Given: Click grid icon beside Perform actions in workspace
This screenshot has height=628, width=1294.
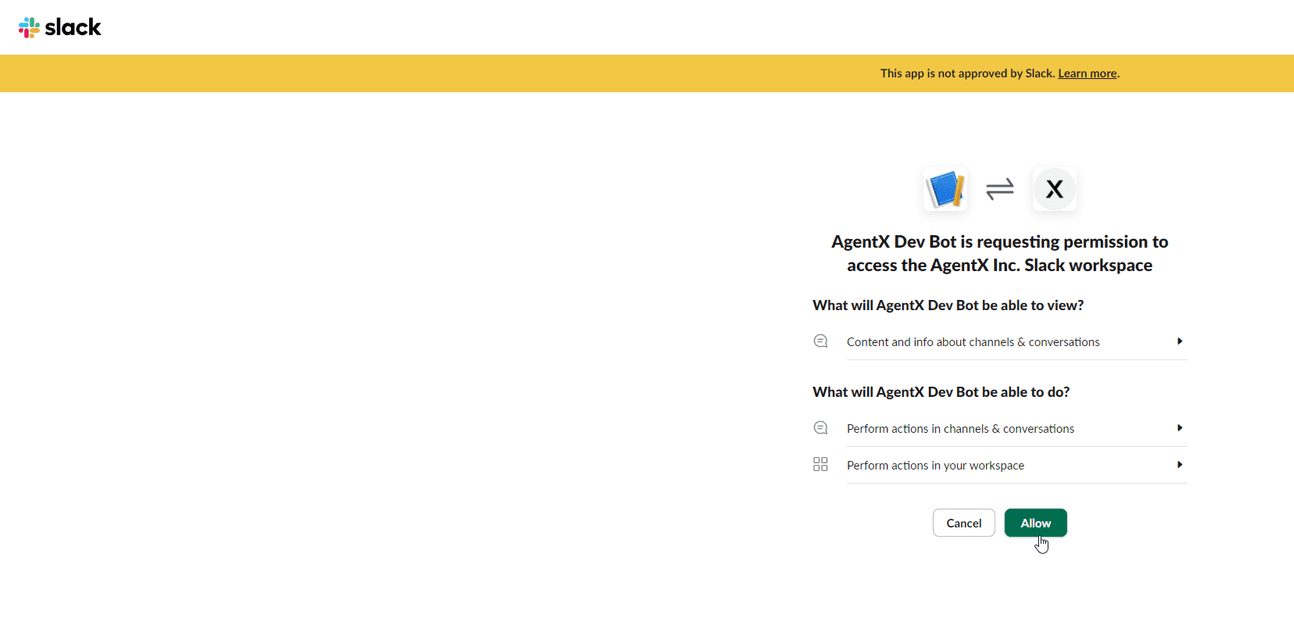Looking at the screenshot, I should pos(821,465).
